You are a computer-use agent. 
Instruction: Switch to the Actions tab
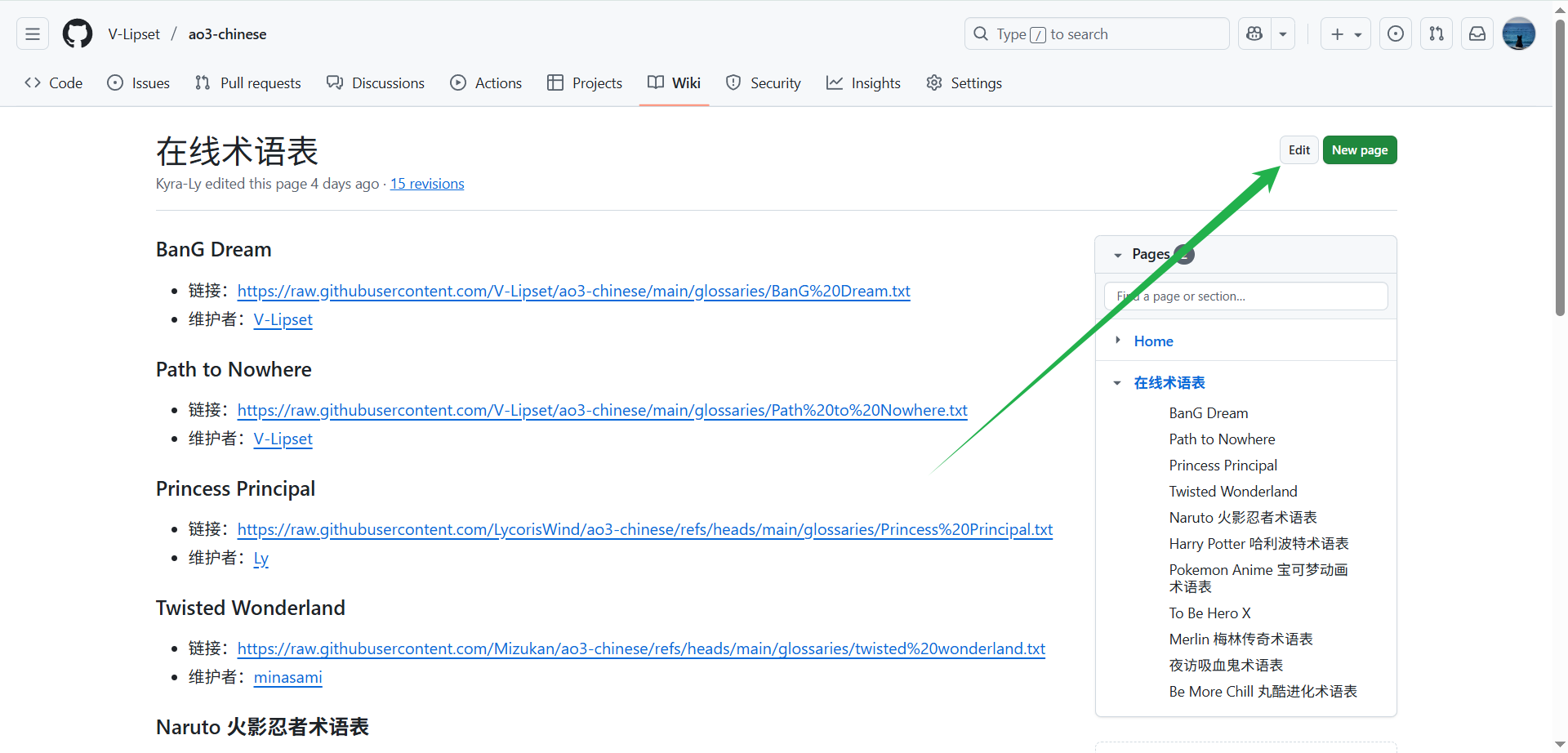pos(486,83)
